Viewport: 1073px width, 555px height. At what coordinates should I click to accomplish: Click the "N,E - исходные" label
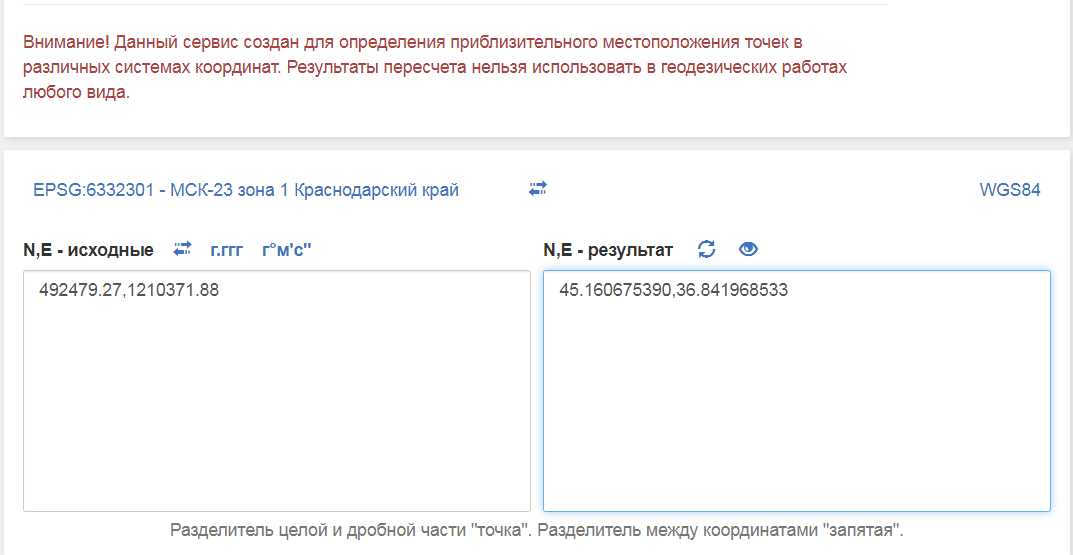pyautogui.click(x=88, y=249)
